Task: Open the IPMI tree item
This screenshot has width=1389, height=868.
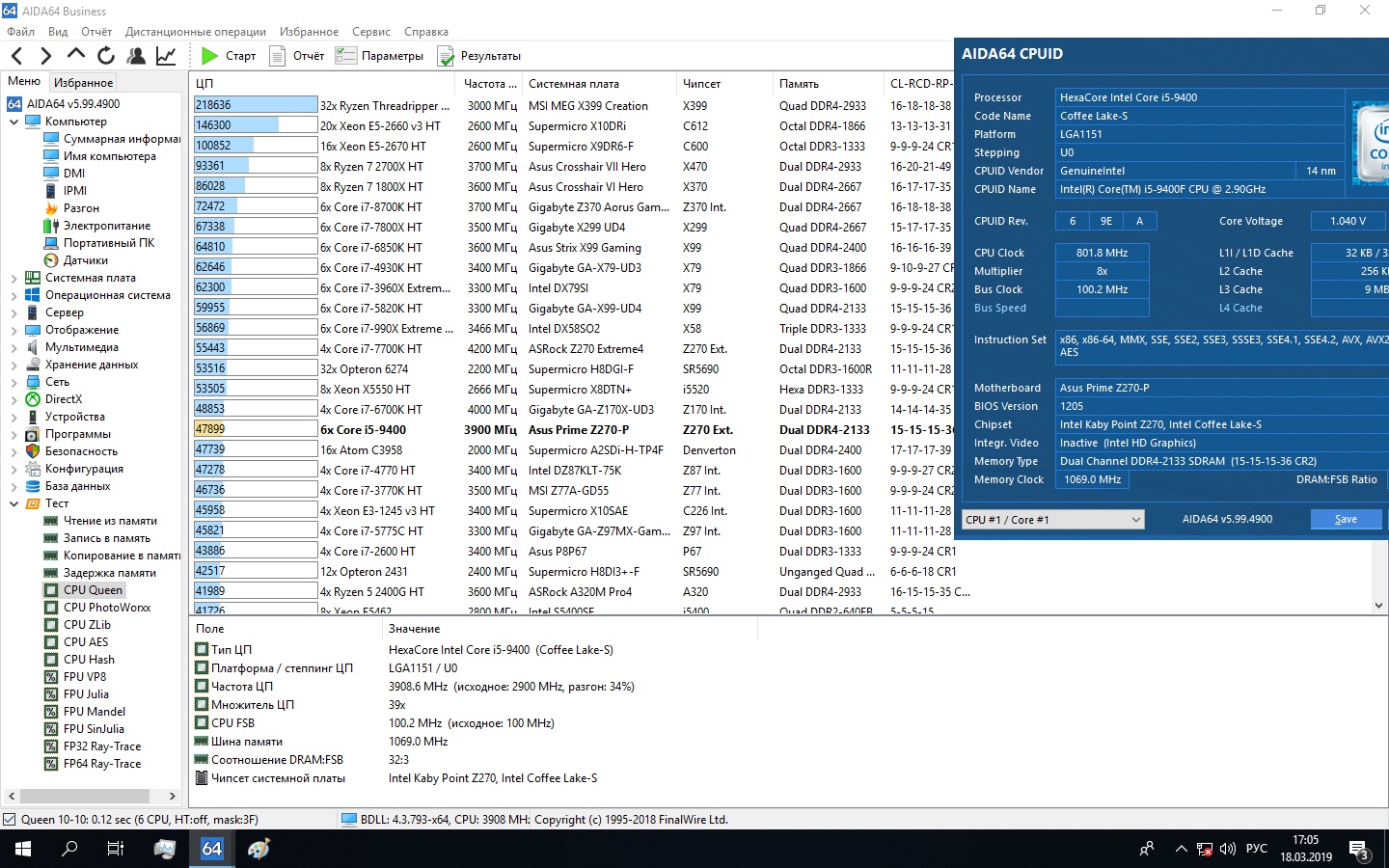Action: [x=66, y=191]
